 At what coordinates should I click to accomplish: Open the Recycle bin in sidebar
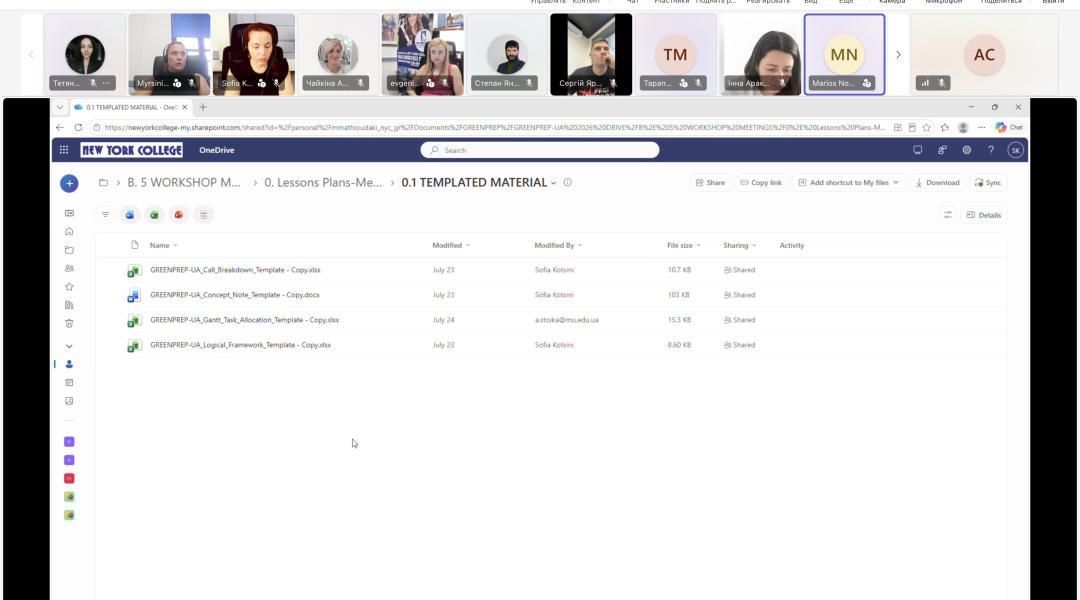point(69,323)
